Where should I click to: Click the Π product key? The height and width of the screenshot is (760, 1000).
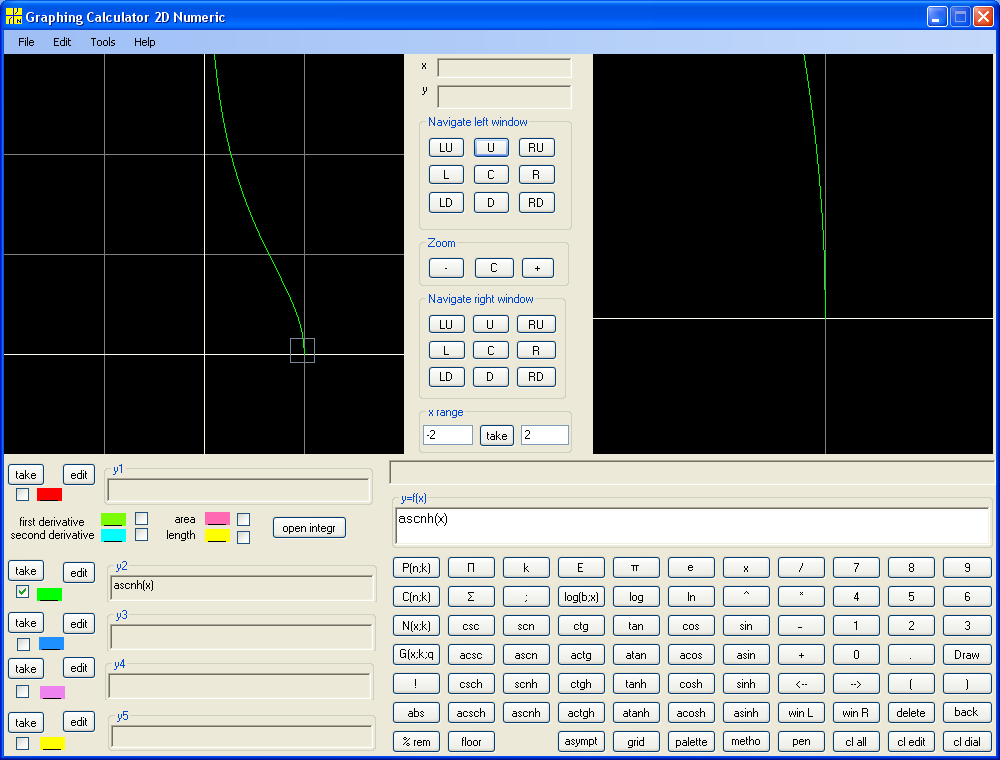pyautogui.click(x=471, y=567)
